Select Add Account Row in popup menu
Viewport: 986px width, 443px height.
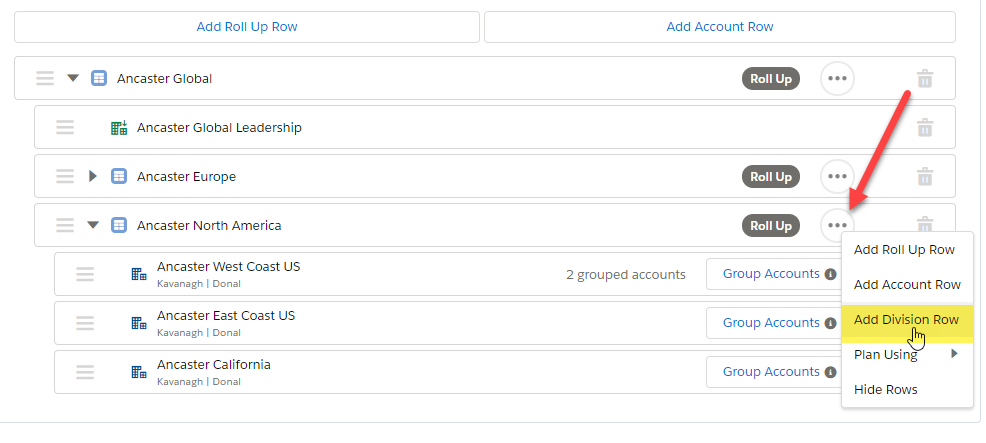907,284
